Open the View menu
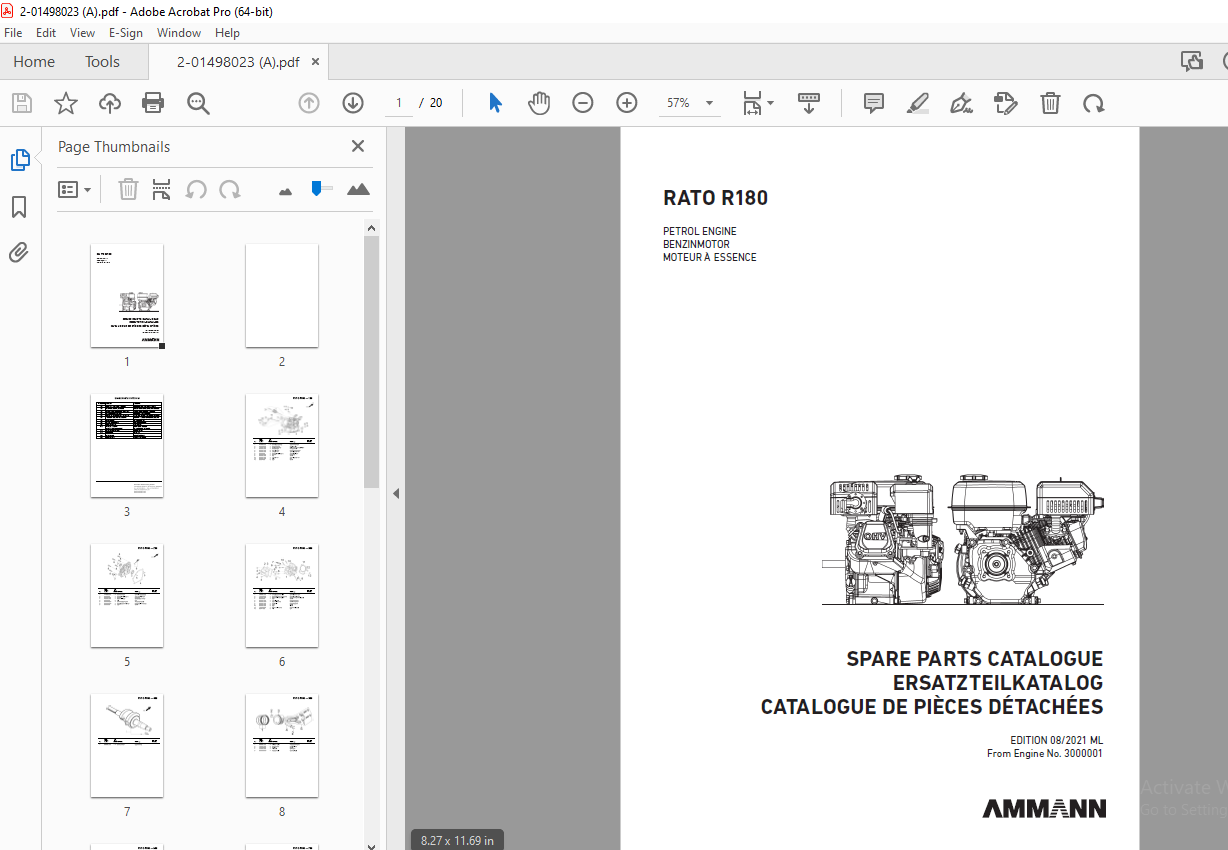The width and height of the screenshot is (1228, 850). tap(83, 33)
